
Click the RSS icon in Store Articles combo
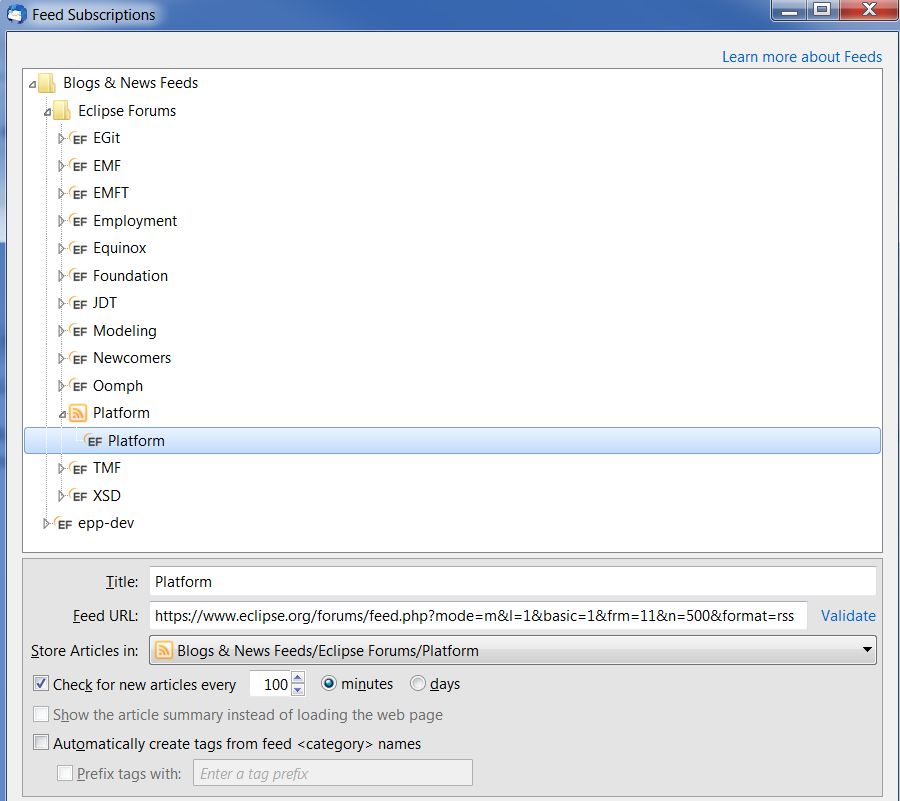click(x=164, y=650)
